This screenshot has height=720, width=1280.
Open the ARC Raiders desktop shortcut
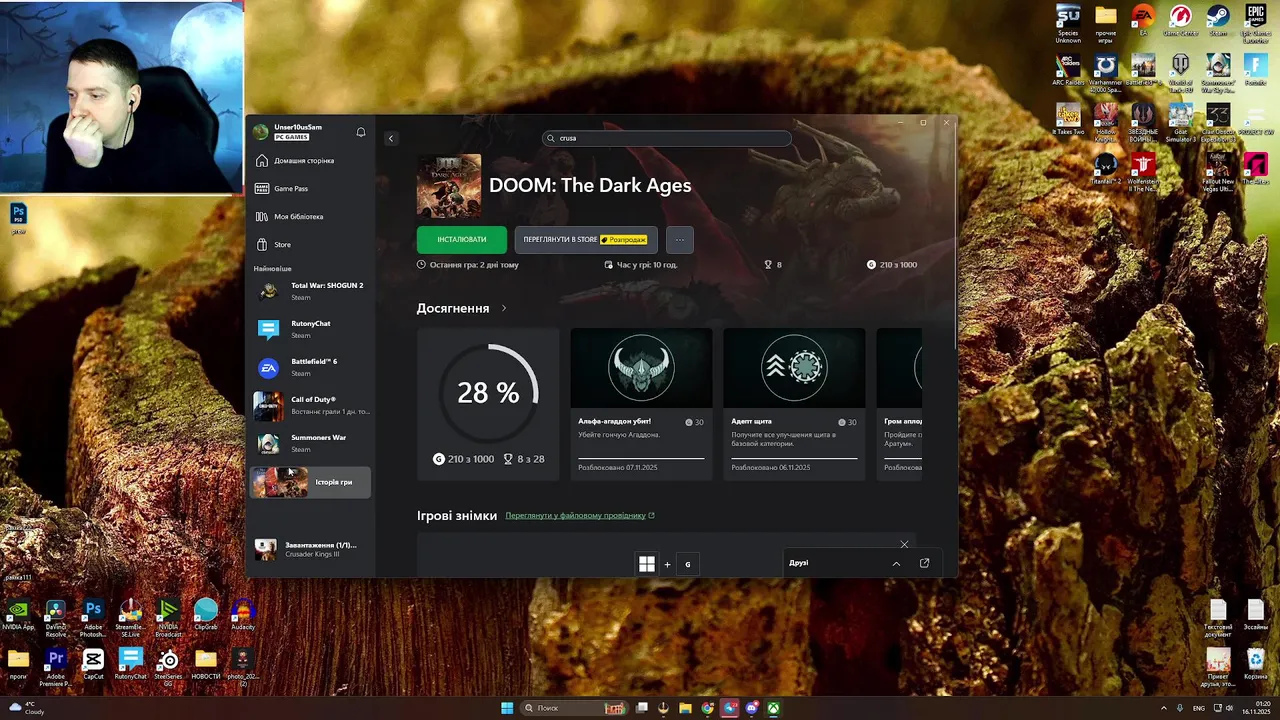(1068, 70)
